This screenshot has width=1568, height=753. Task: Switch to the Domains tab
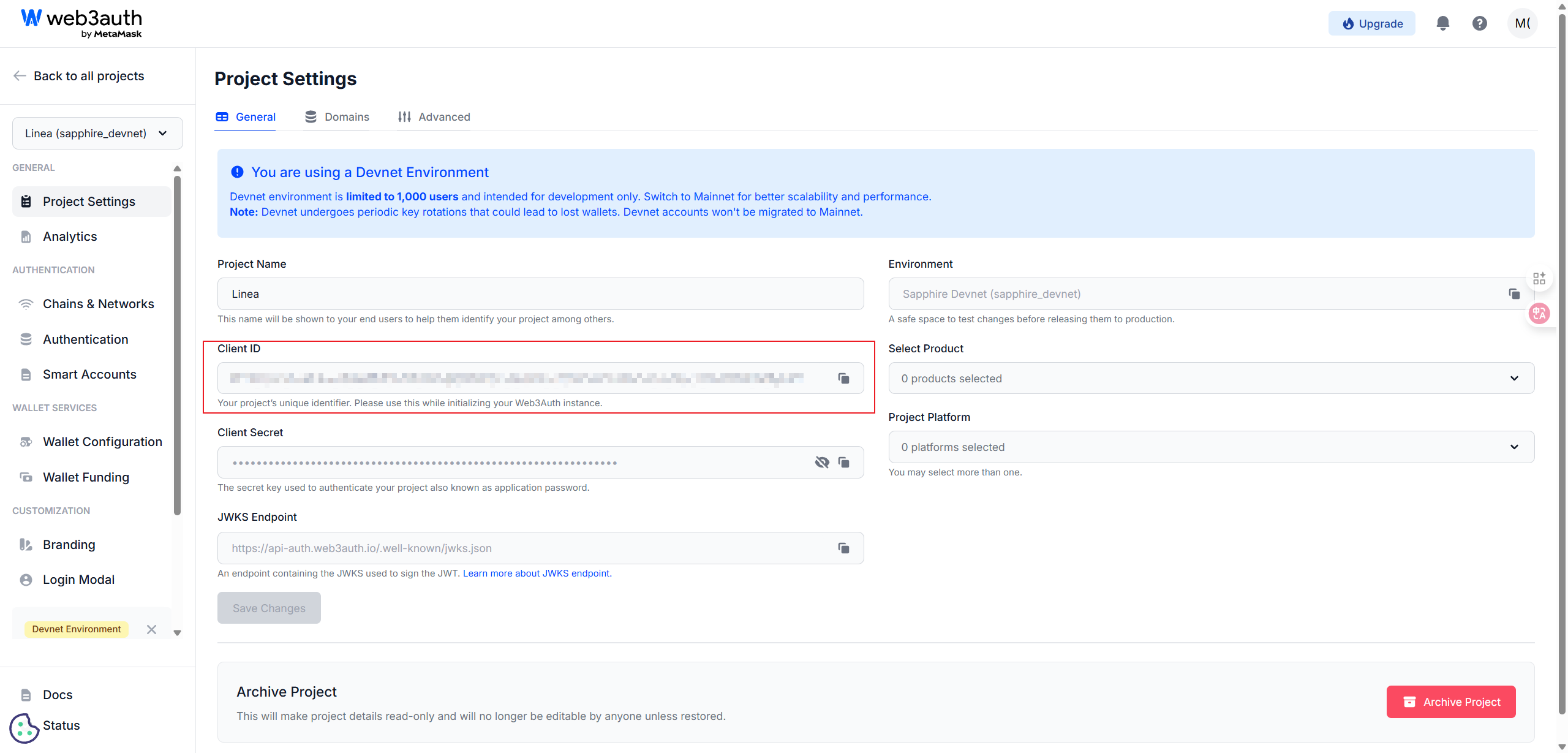pyautogui.click(x=347, y=116)
